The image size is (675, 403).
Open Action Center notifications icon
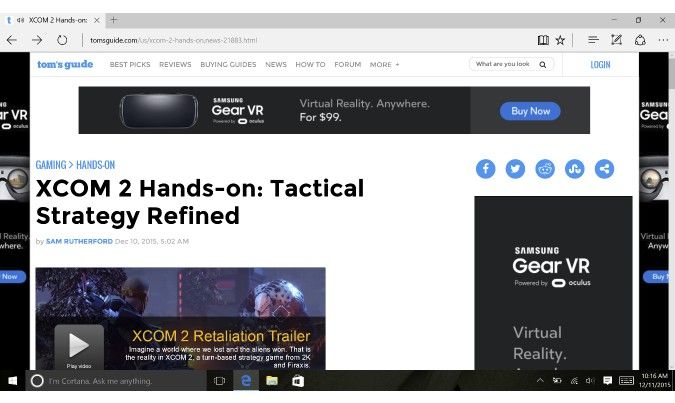607,381
